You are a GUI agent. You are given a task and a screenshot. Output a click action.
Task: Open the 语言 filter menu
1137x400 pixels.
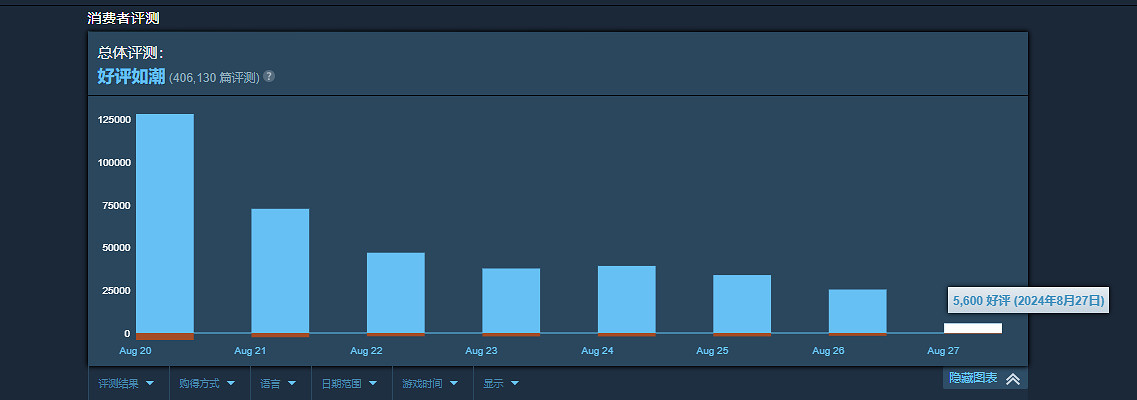pyautogui.click(x=278, y=383)
